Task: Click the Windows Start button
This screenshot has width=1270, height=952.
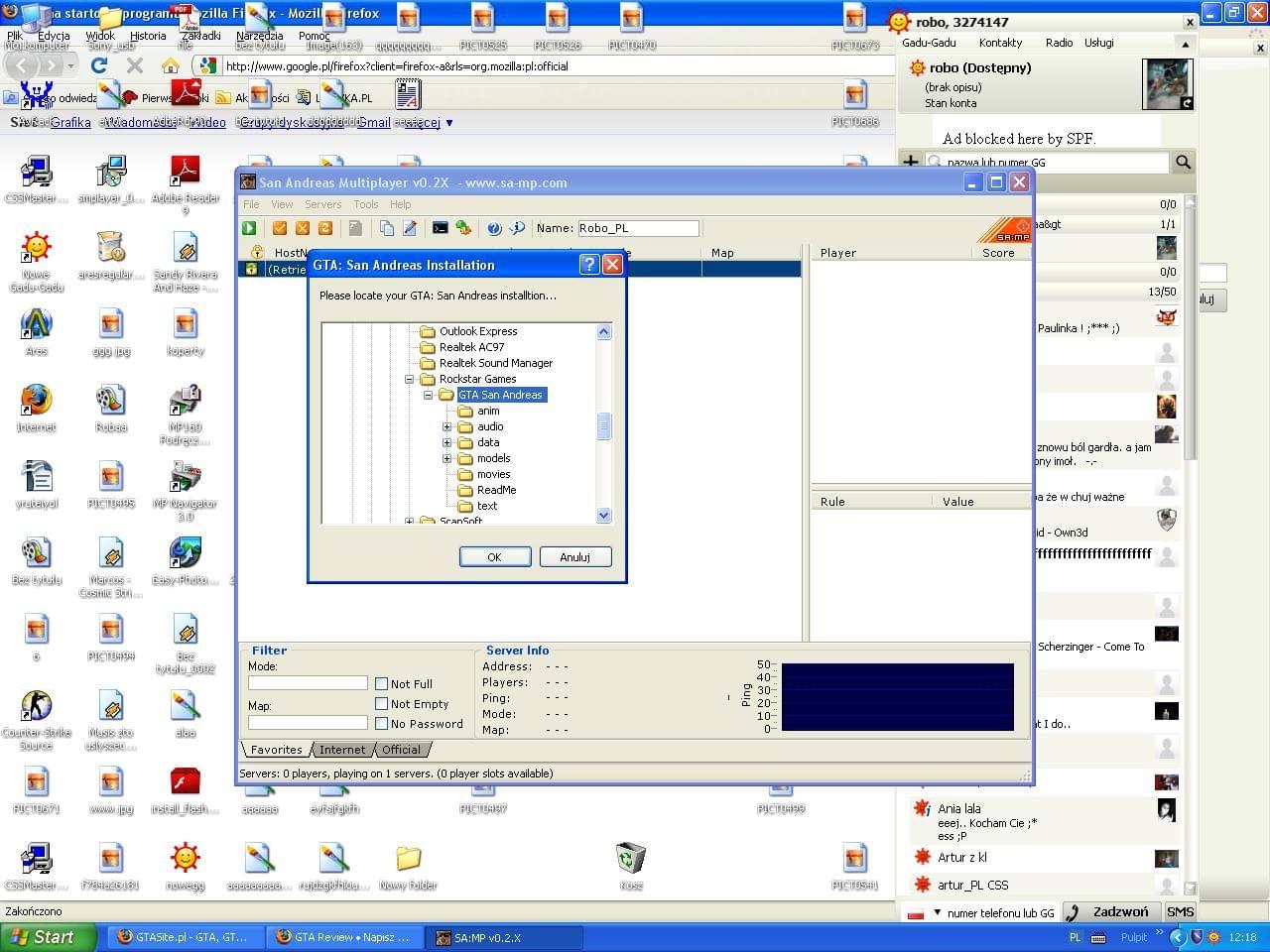Action: click(x=48, y=937)
